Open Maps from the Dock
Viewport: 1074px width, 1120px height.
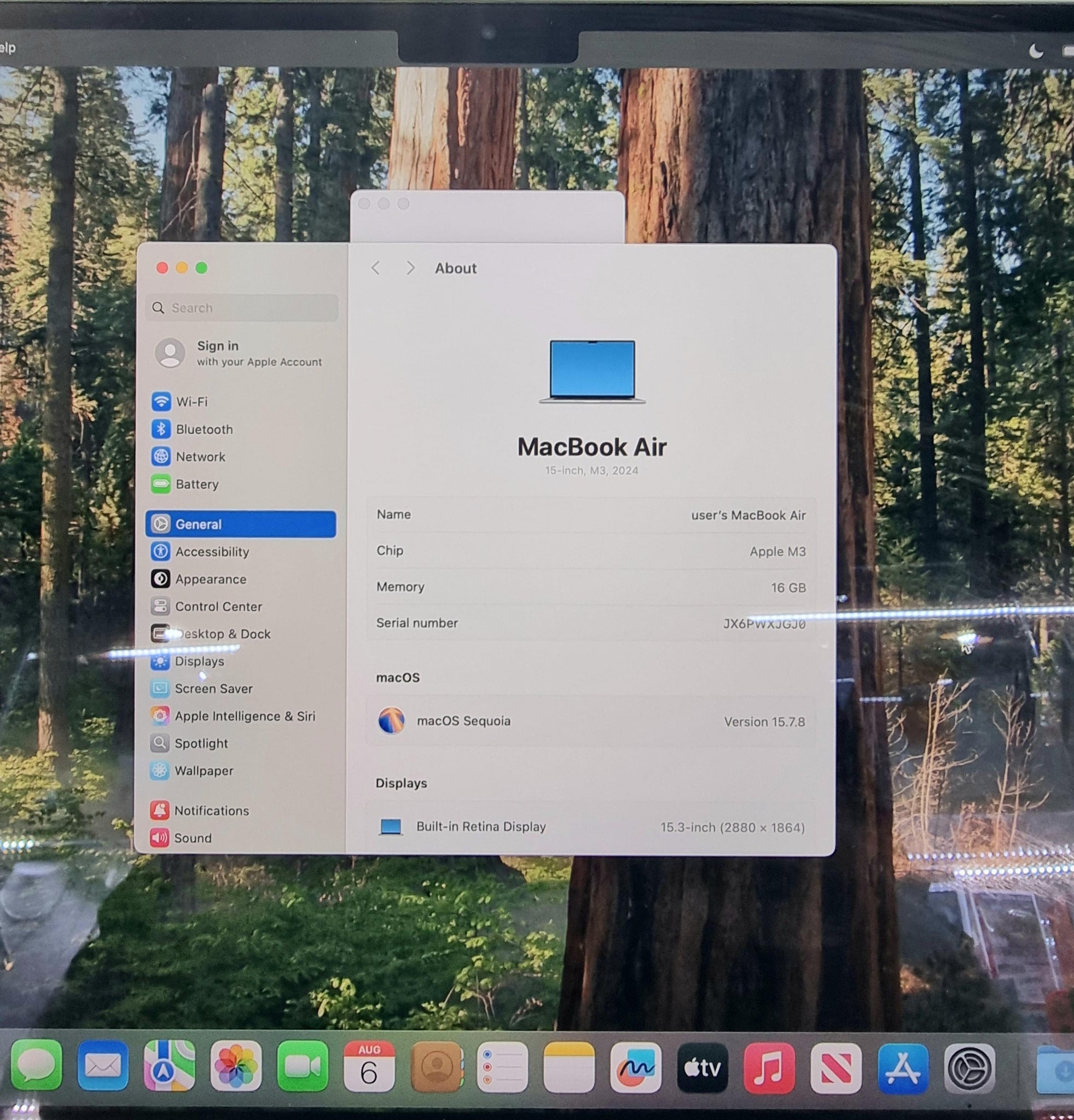pyautogui.click(x=169, y=1065)
